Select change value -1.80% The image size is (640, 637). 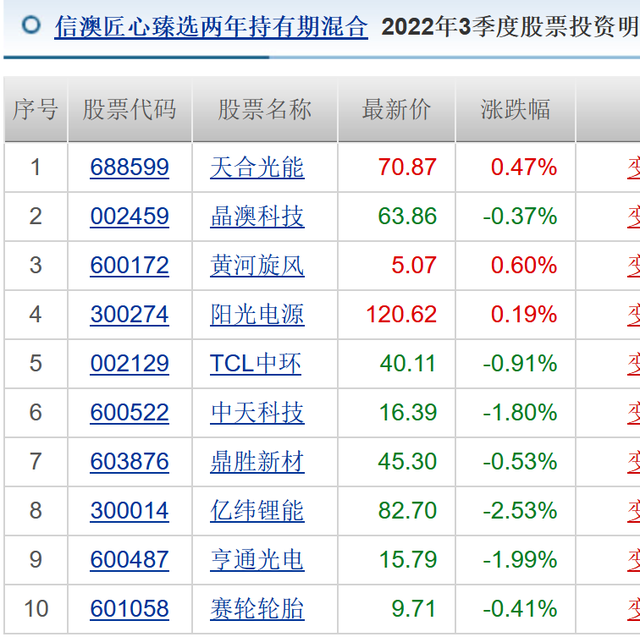click(520, 412)
